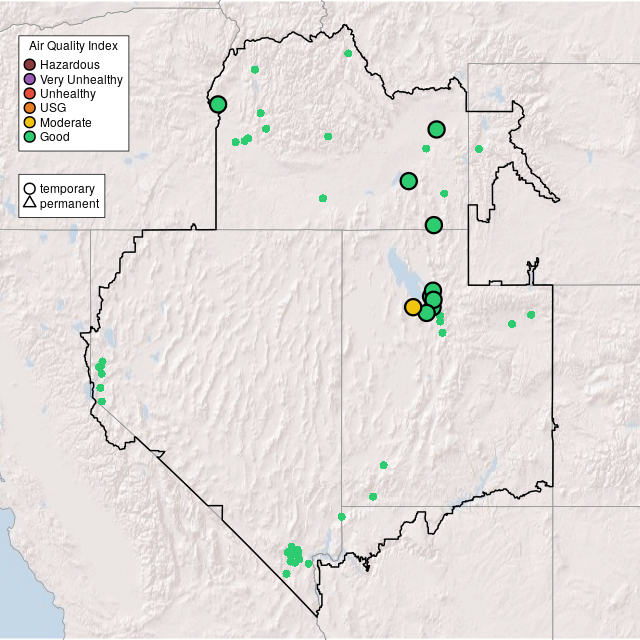The image size is (640, 640).
Task: Click the temporary circle symbol in legend
Action: (x=30, y=189)
